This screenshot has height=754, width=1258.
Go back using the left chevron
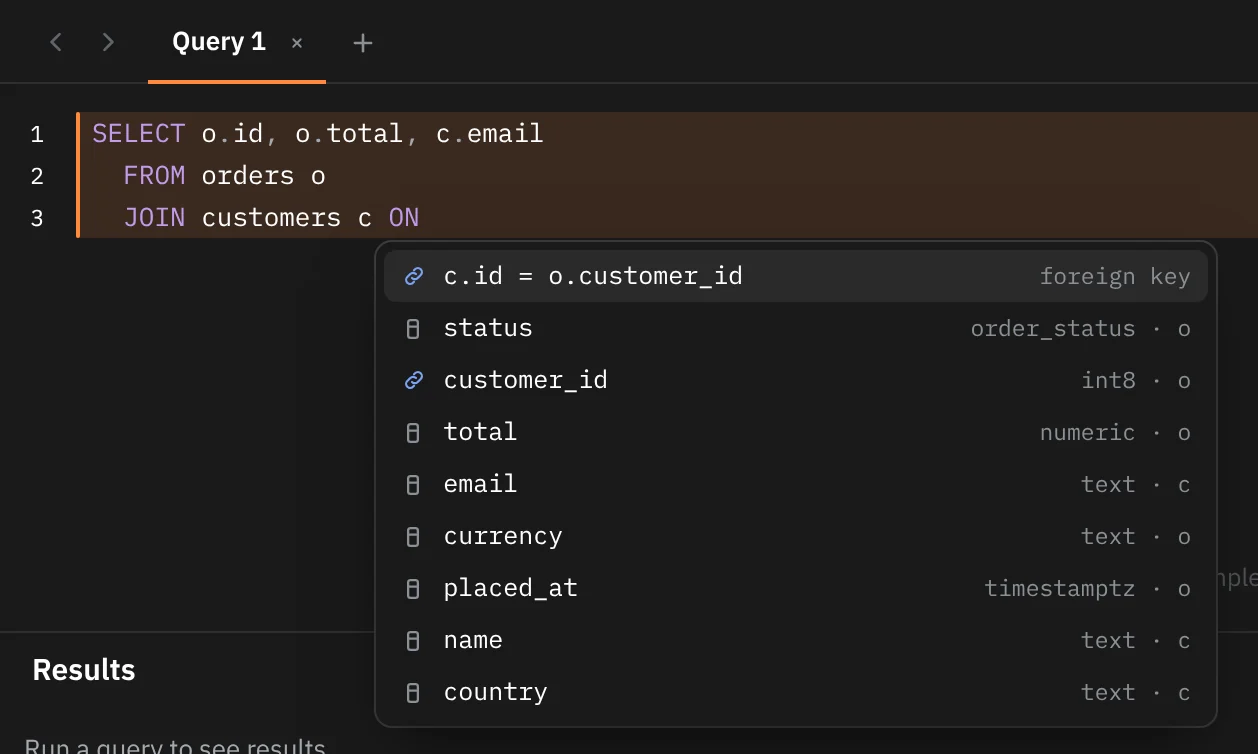[x=56, y=42]
